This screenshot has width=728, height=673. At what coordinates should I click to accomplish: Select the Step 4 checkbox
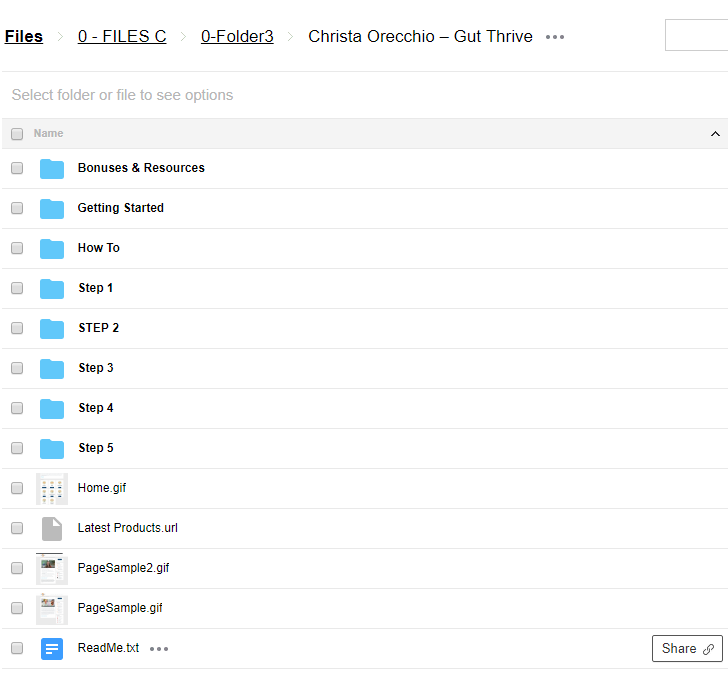pos(17,408)
